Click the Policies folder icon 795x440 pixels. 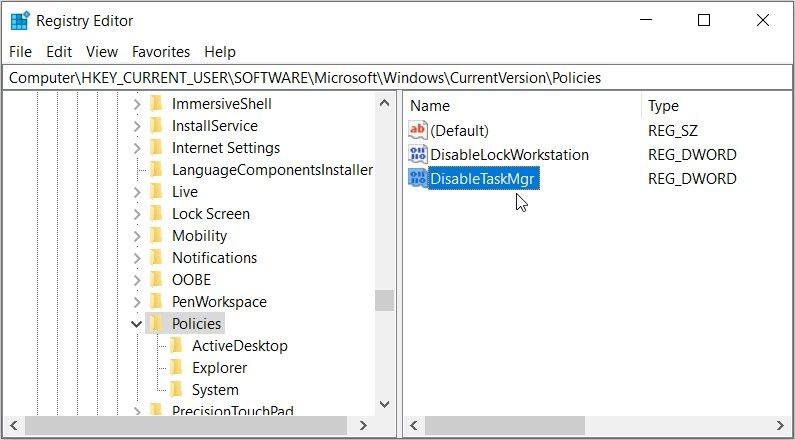coord(155,323)
